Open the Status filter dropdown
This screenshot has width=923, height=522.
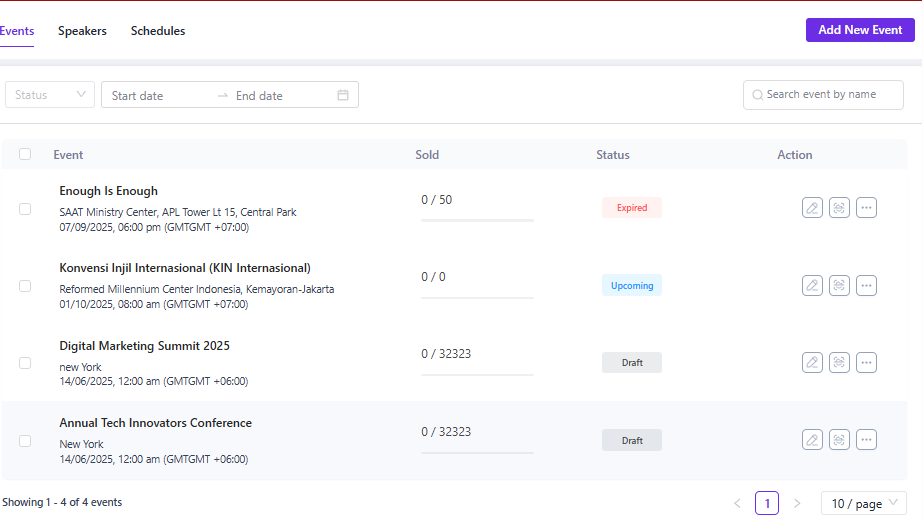50,95
